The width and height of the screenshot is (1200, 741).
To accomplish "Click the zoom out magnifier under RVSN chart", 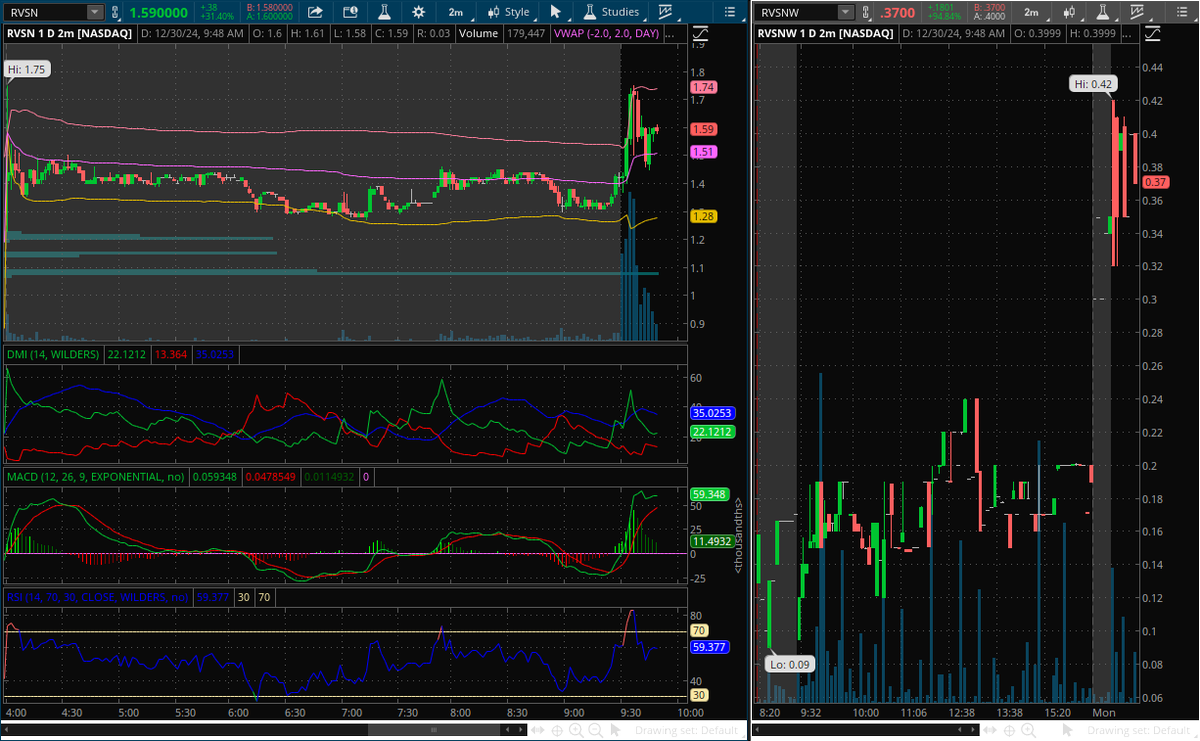I will 596,730.
